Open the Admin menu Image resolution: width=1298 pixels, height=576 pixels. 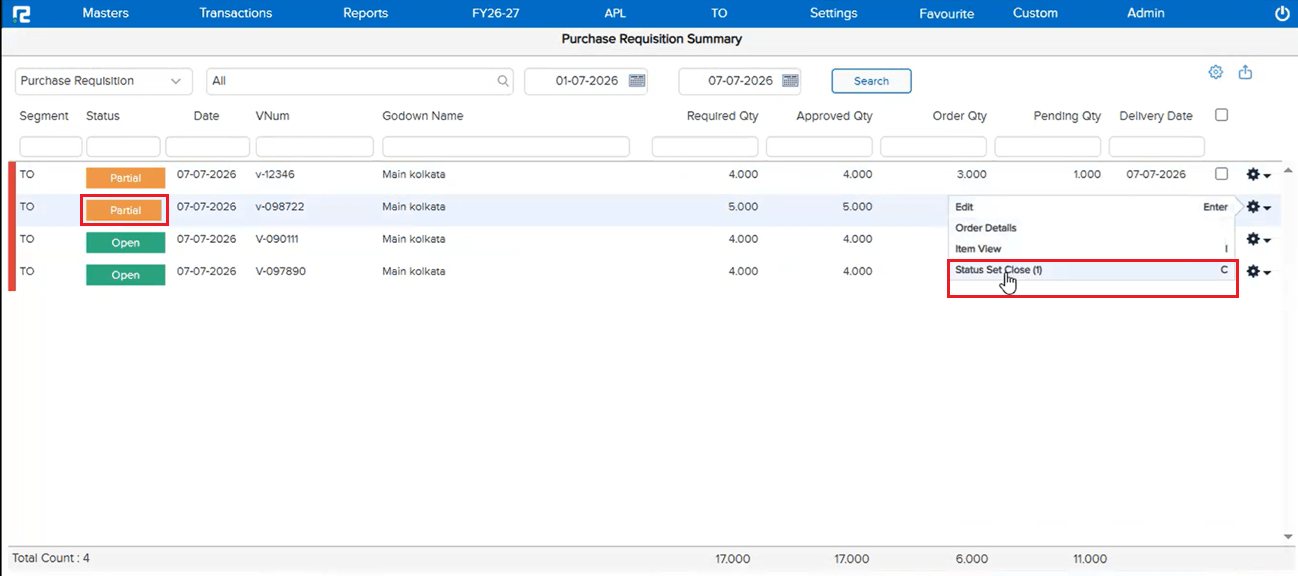[x=1146, y=13]
